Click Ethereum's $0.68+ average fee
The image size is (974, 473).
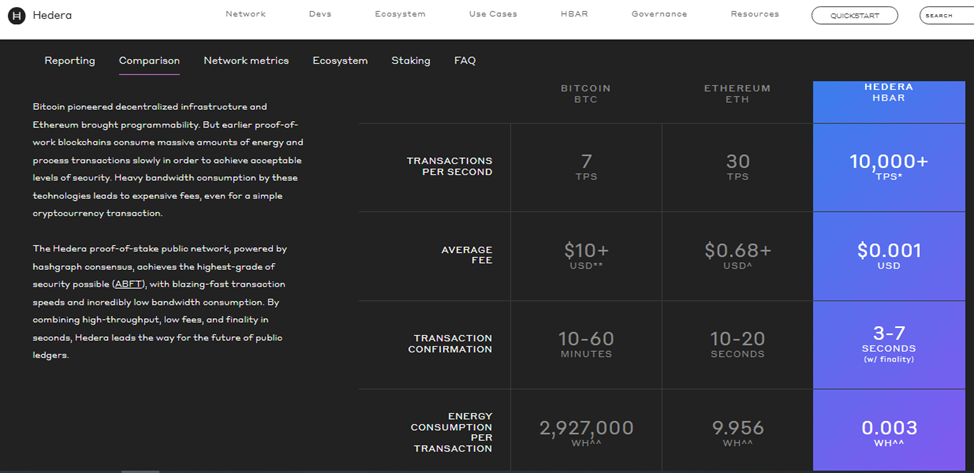tap(737, 255)
